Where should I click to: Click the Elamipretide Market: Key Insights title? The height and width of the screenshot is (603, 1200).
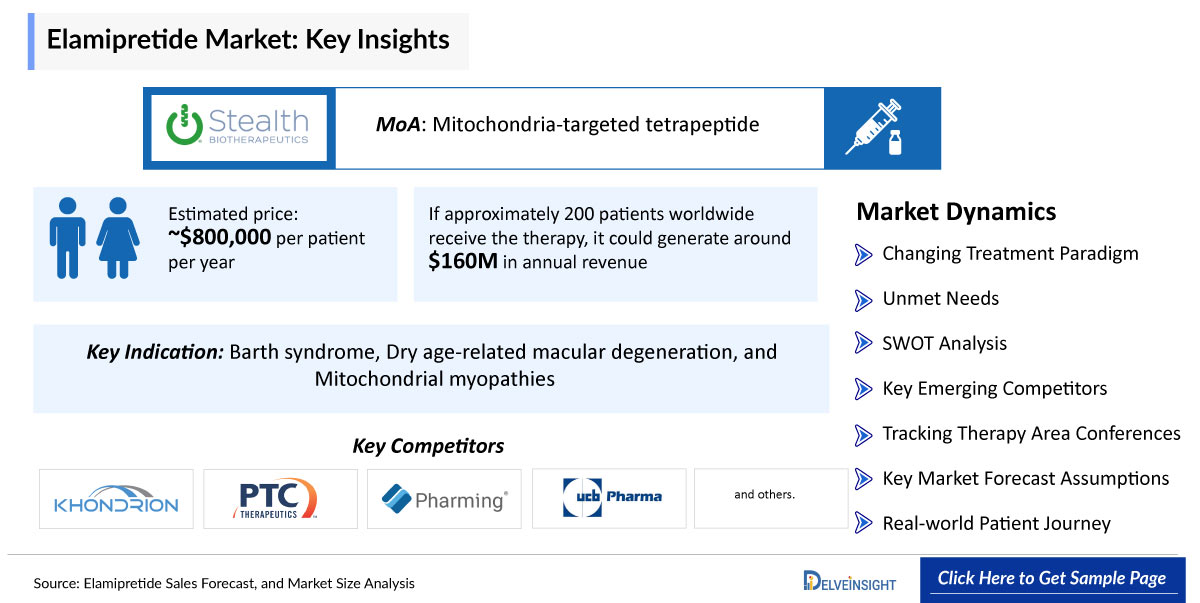[248, 40]
